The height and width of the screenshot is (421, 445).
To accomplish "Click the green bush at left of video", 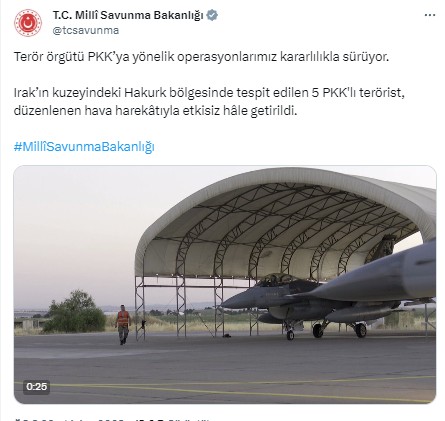I will click(75, 312).
